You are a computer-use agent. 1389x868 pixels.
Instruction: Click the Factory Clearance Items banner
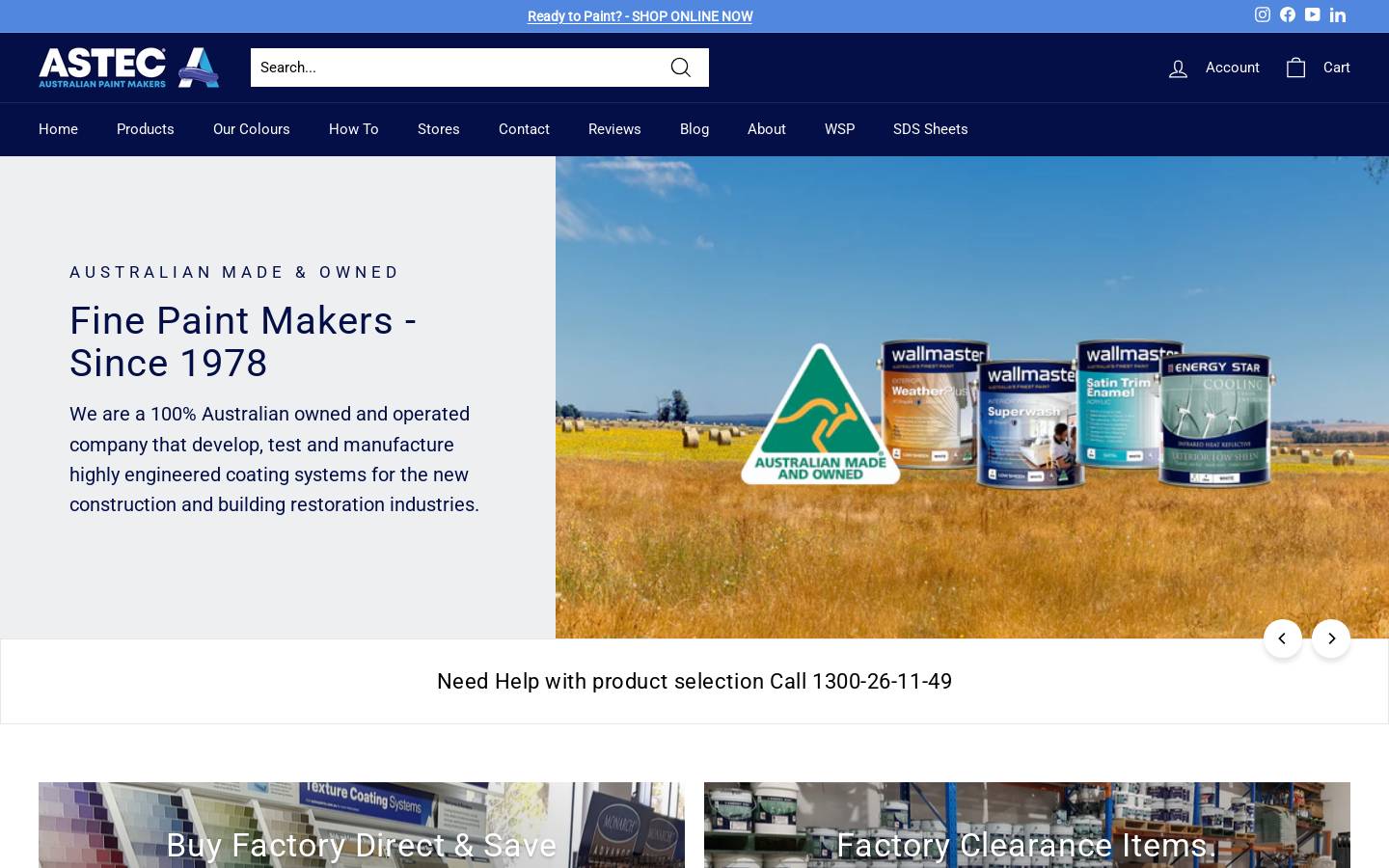coord(1027,826)
